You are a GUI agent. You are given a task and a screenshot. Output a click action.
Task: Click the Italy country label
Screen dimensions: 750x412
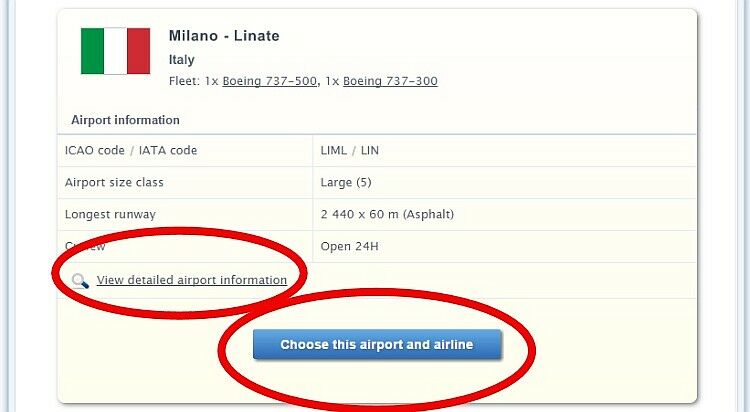pyautogui.click(x=182, y=60)
